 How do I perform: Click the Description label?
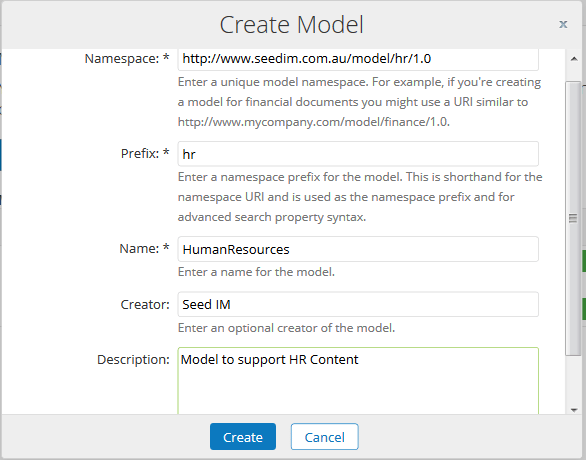[x=133, y=359]
